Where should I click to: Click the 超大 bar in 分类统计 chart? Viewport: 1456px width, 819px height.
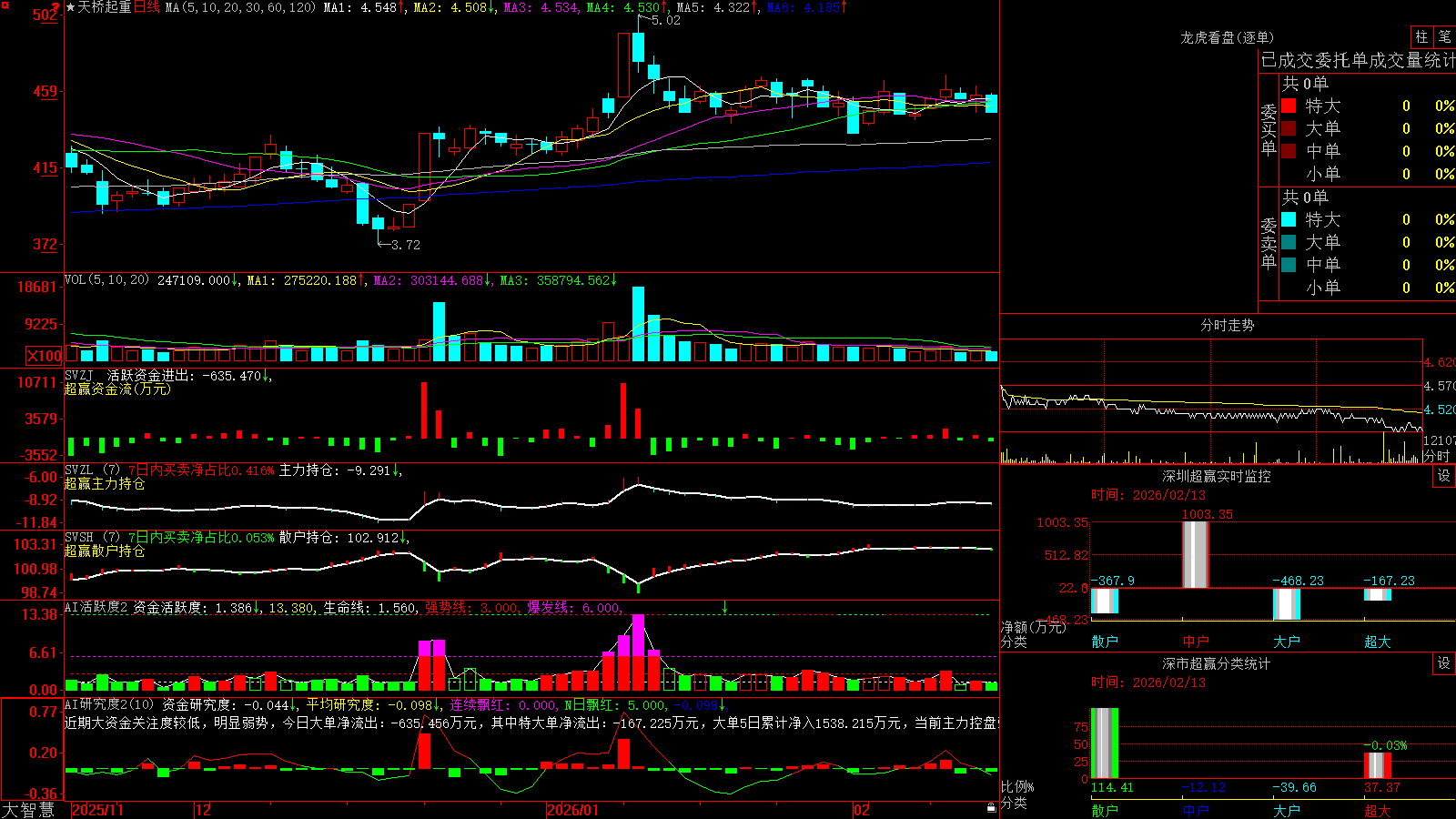tap(1378, 765)
